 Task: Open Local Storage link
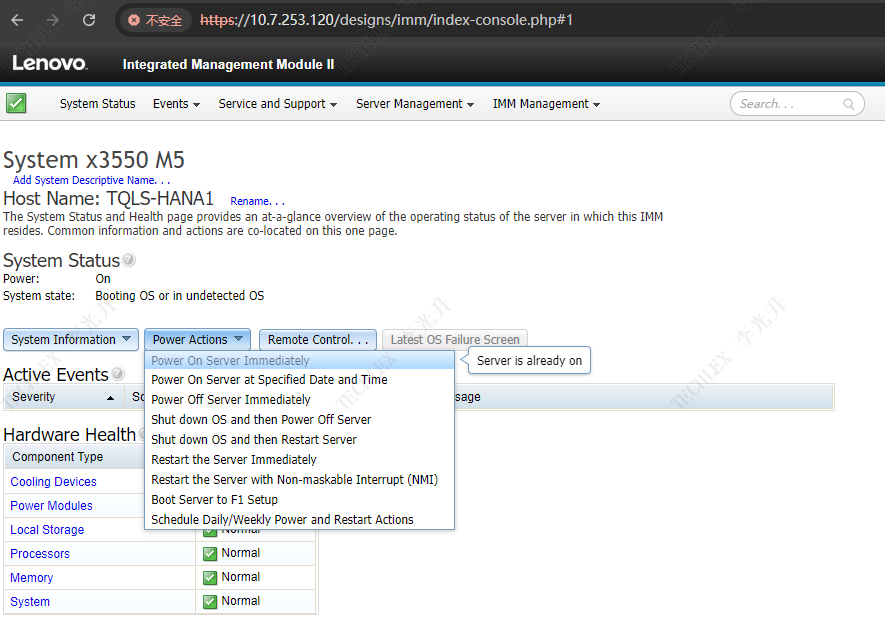tap(47, 530)
